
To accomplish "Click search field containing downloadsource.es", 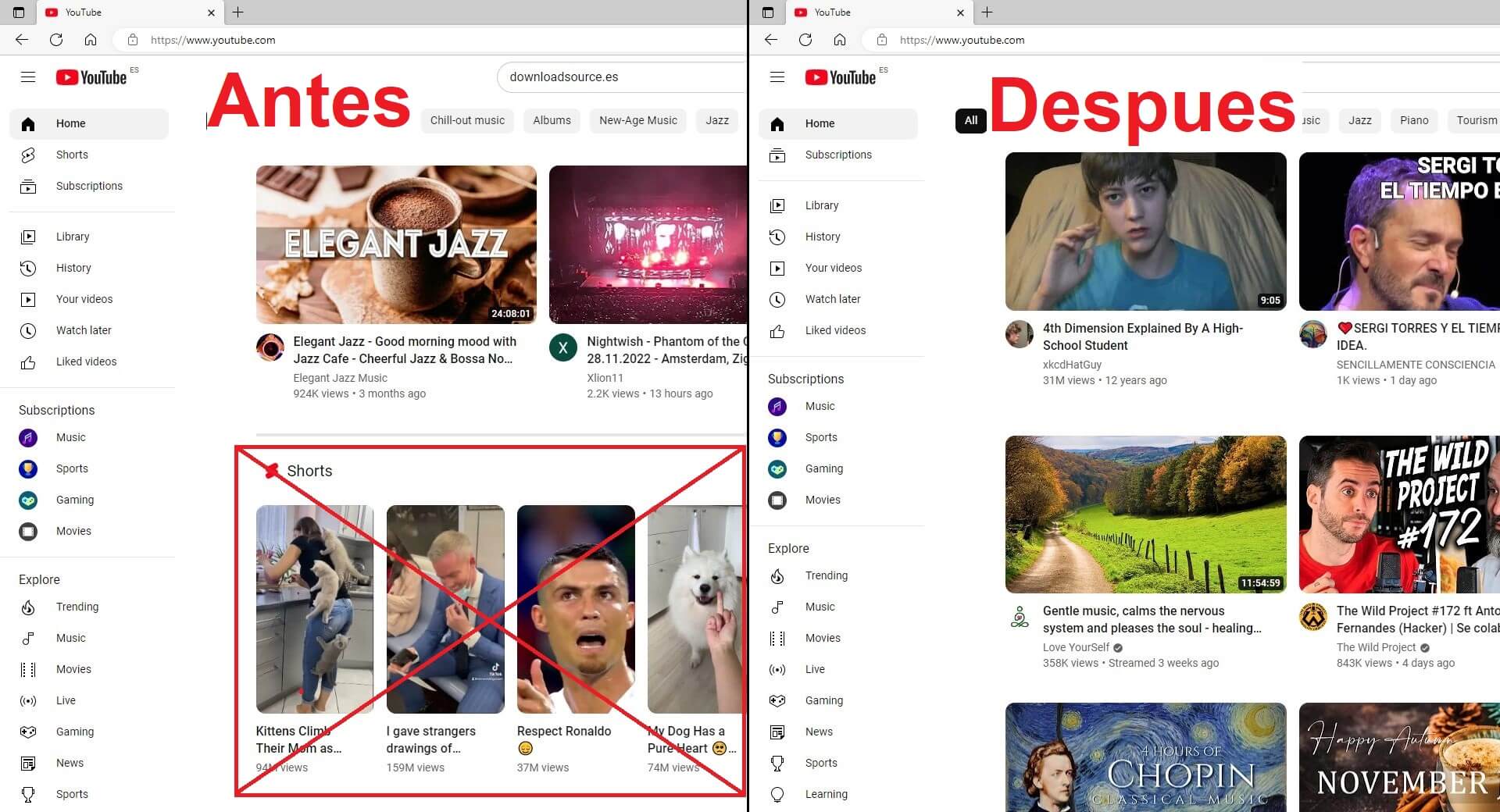I will click(x=621, y=77).
